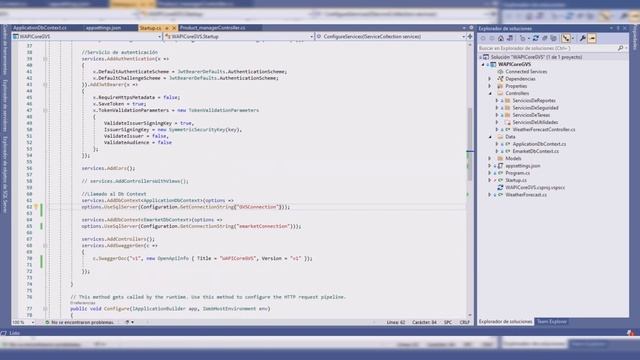Switch to the Team Explorer tab
Screen dimensions: 640x360
[551, 322]
